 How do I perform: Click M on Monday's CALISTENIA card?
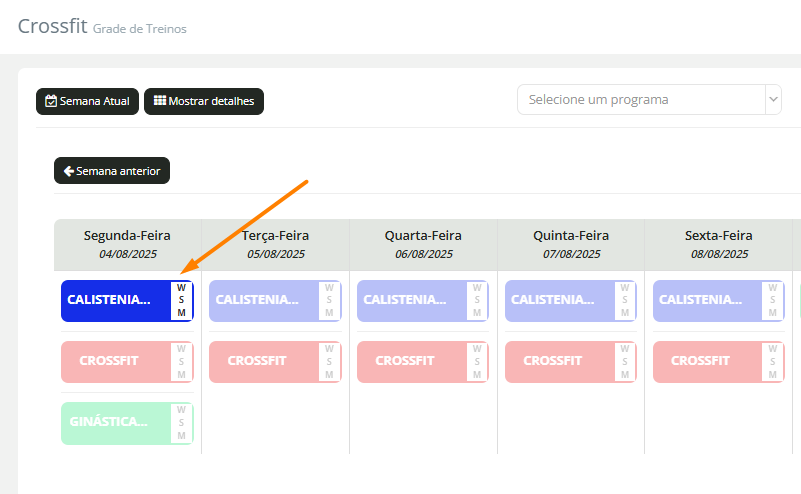click(181, 313)
